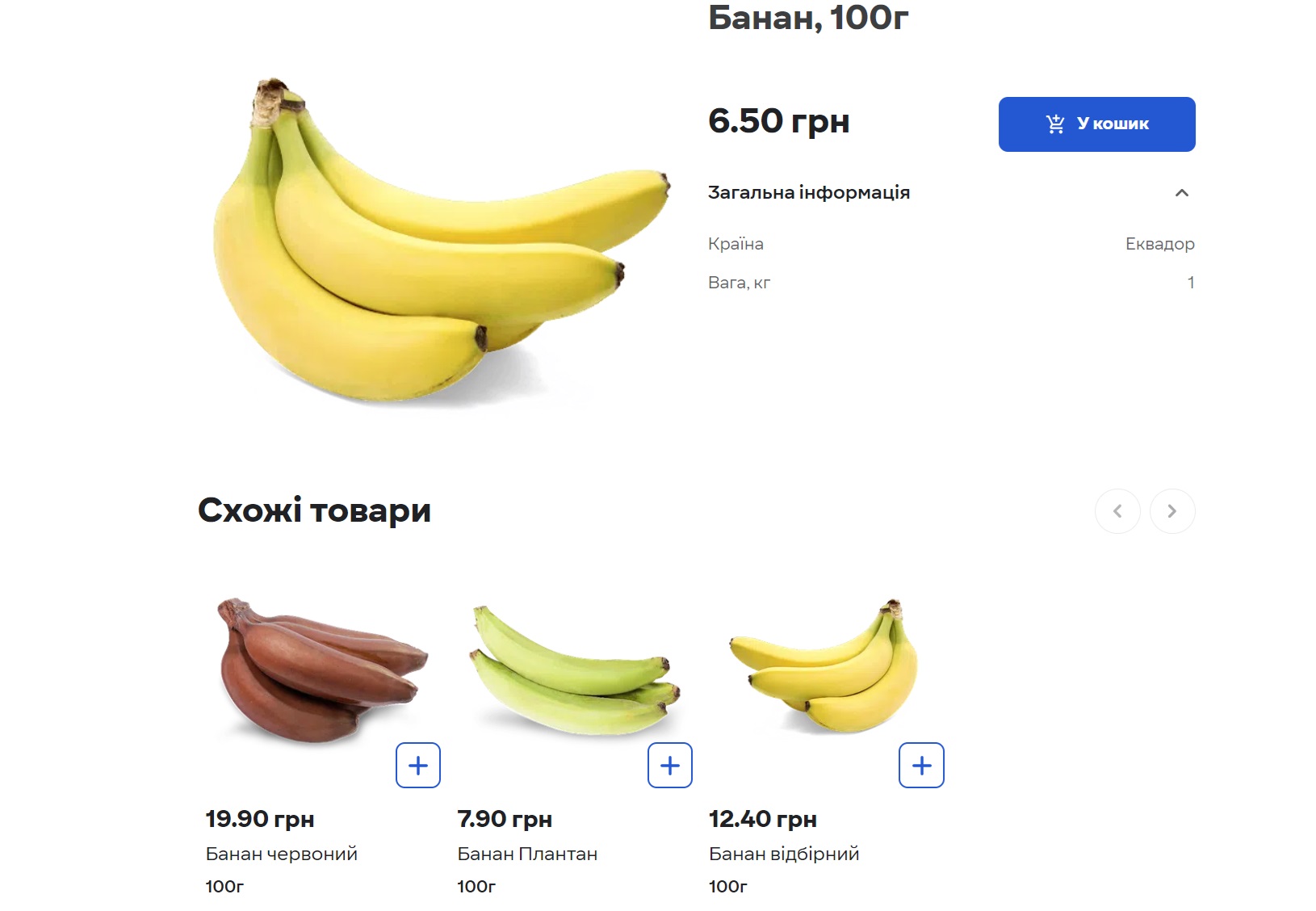
Task: Click the Країна value Еквадор
Action: (x=1159, y=243)
